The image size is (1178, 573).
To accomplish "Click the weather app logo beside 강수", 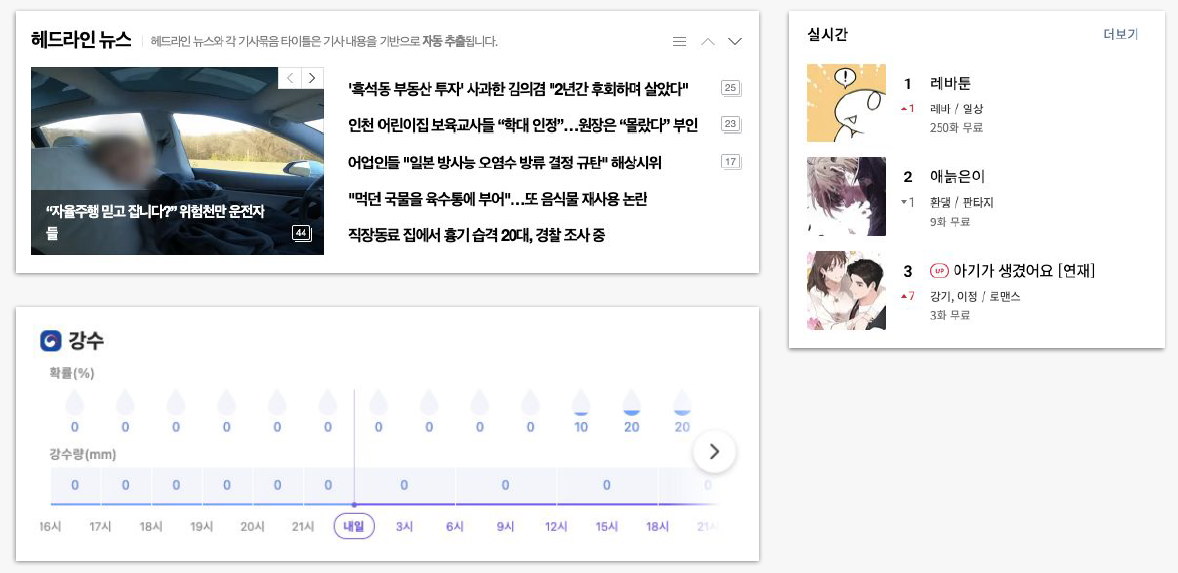I will (x=50, y=341).
